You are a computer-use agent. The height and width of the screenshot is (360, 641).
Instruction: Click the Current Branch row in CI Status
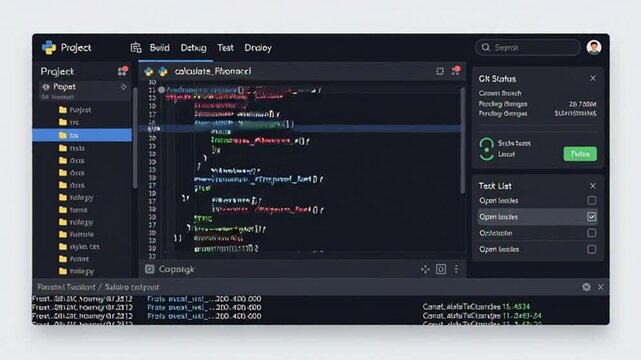click(500, 93)
